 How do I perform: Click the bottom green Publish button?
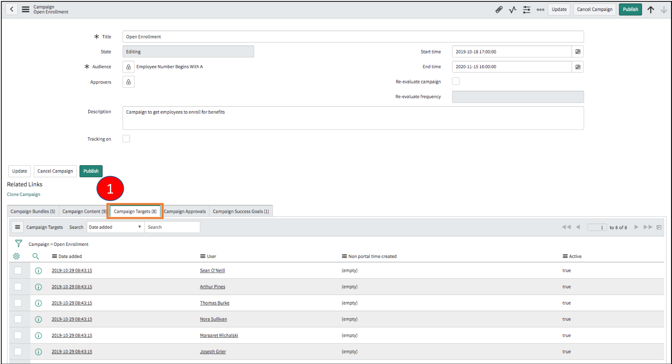tap(91, 171)
